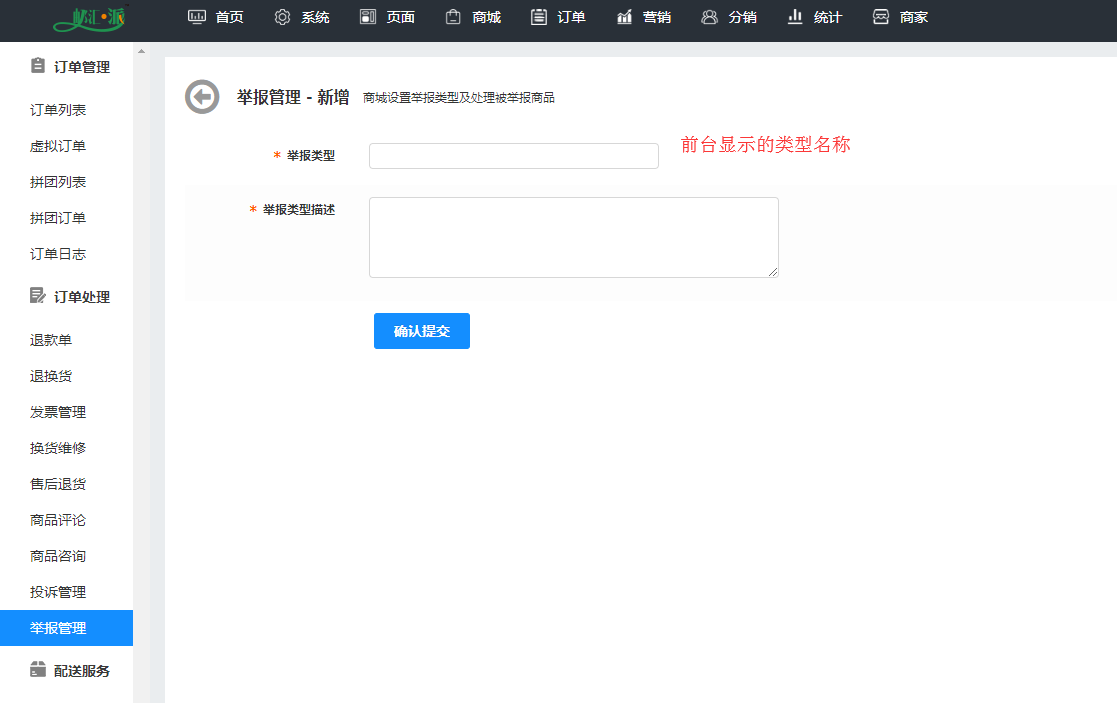Viewport: 1117px width, 703px height.
Task: Go to 投诉管理 in sidebar
Action: pos(58,592)
